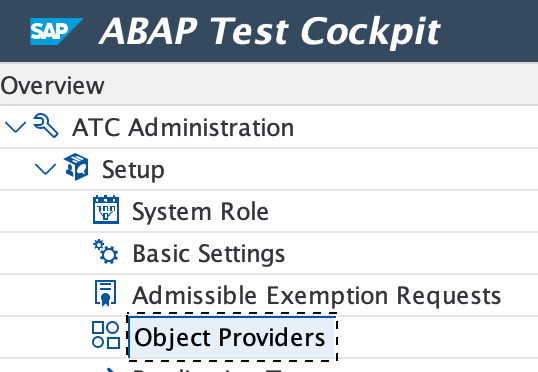Click the SAP logo in header

click(x=56, y=31)
